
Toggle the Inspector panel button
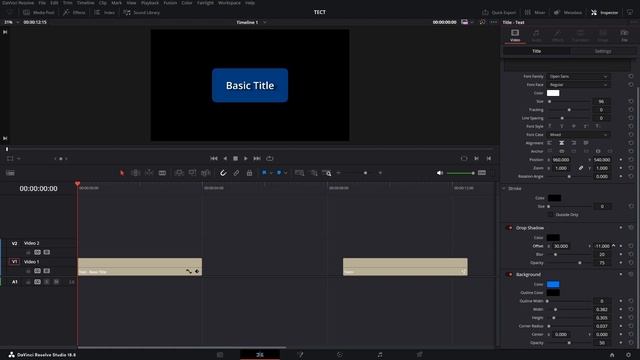pyautogui.click(x=604, y=13)
